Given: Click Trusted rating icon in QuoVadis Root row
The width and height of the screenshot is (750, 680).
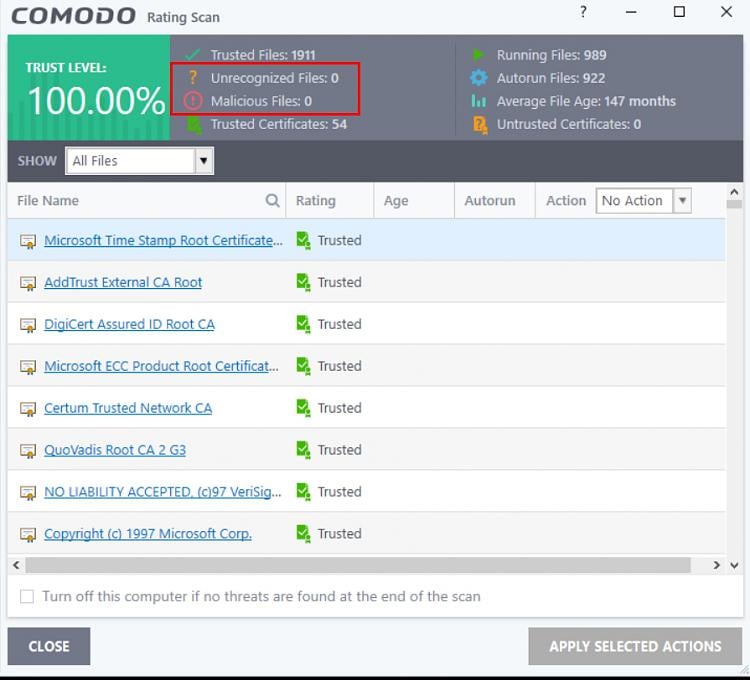Looking at the screenshot, I should (x=303, y=450).
